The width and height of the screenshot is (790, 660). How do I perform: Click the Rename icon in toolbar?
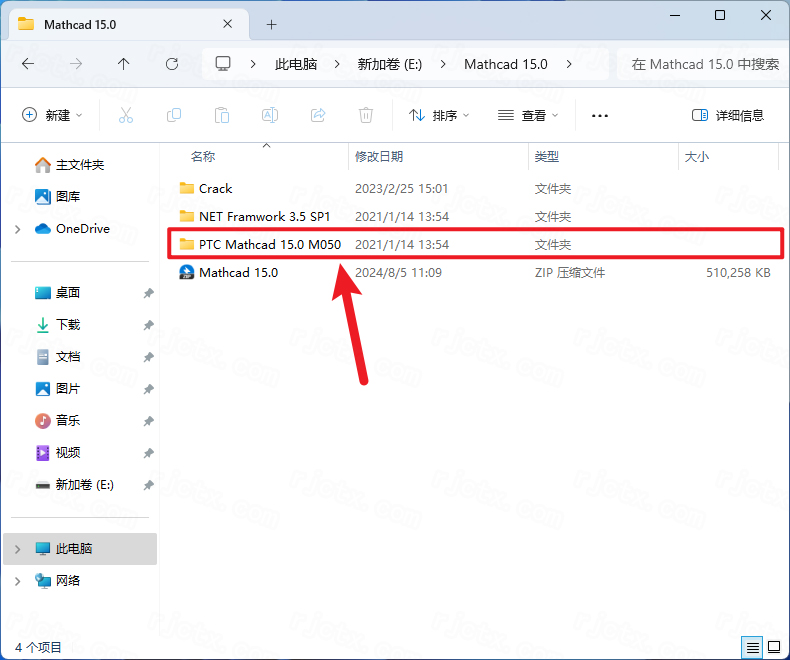point(270,115)
